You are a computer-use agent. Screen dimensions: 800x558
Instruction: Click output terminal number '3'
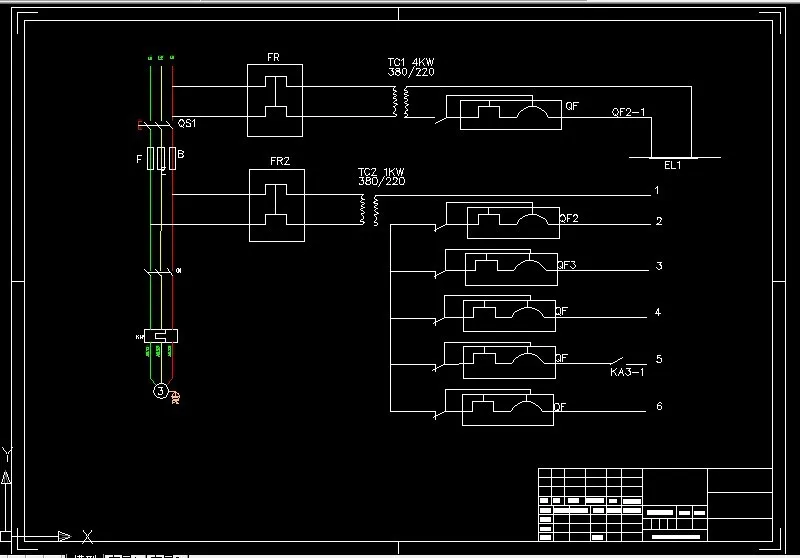(x=659, y=266)
